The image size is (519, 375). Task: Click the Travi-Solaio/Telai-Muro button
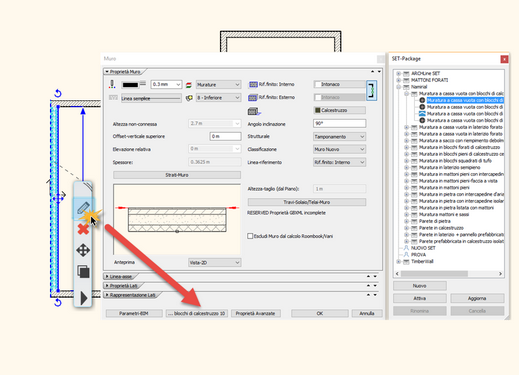307,202
